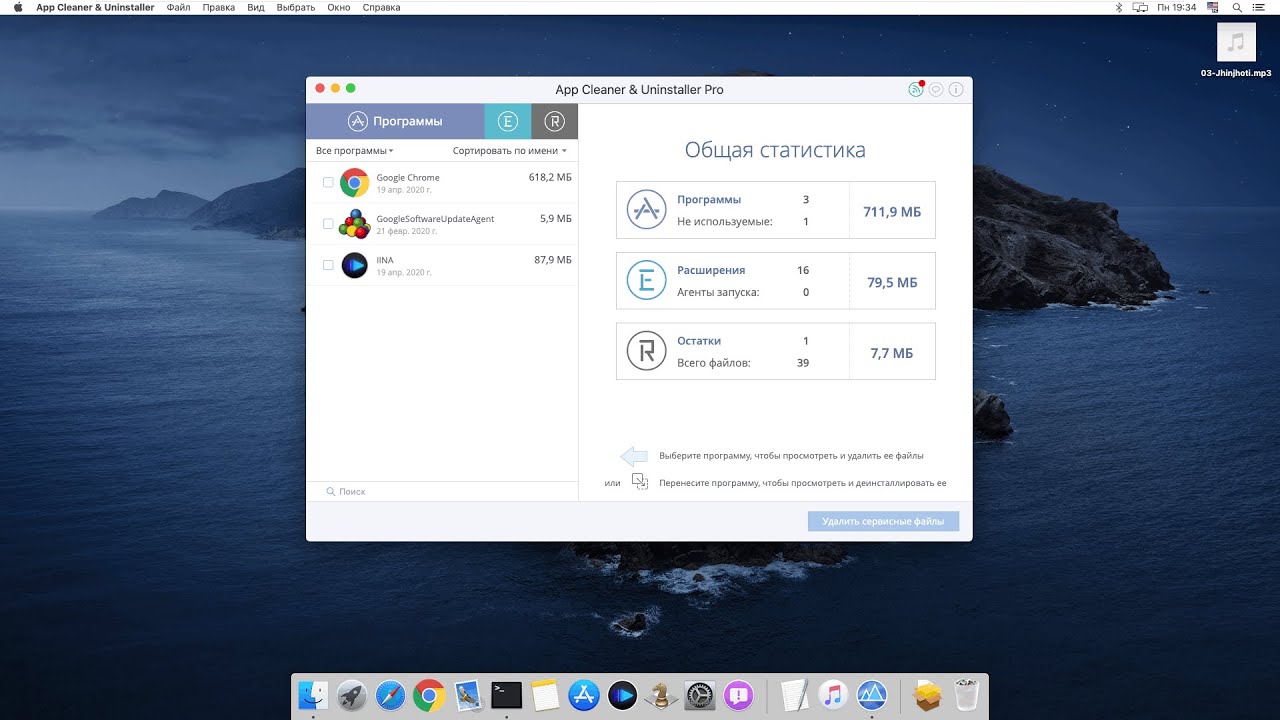Open the Правка menu

(x=218, y=7)
